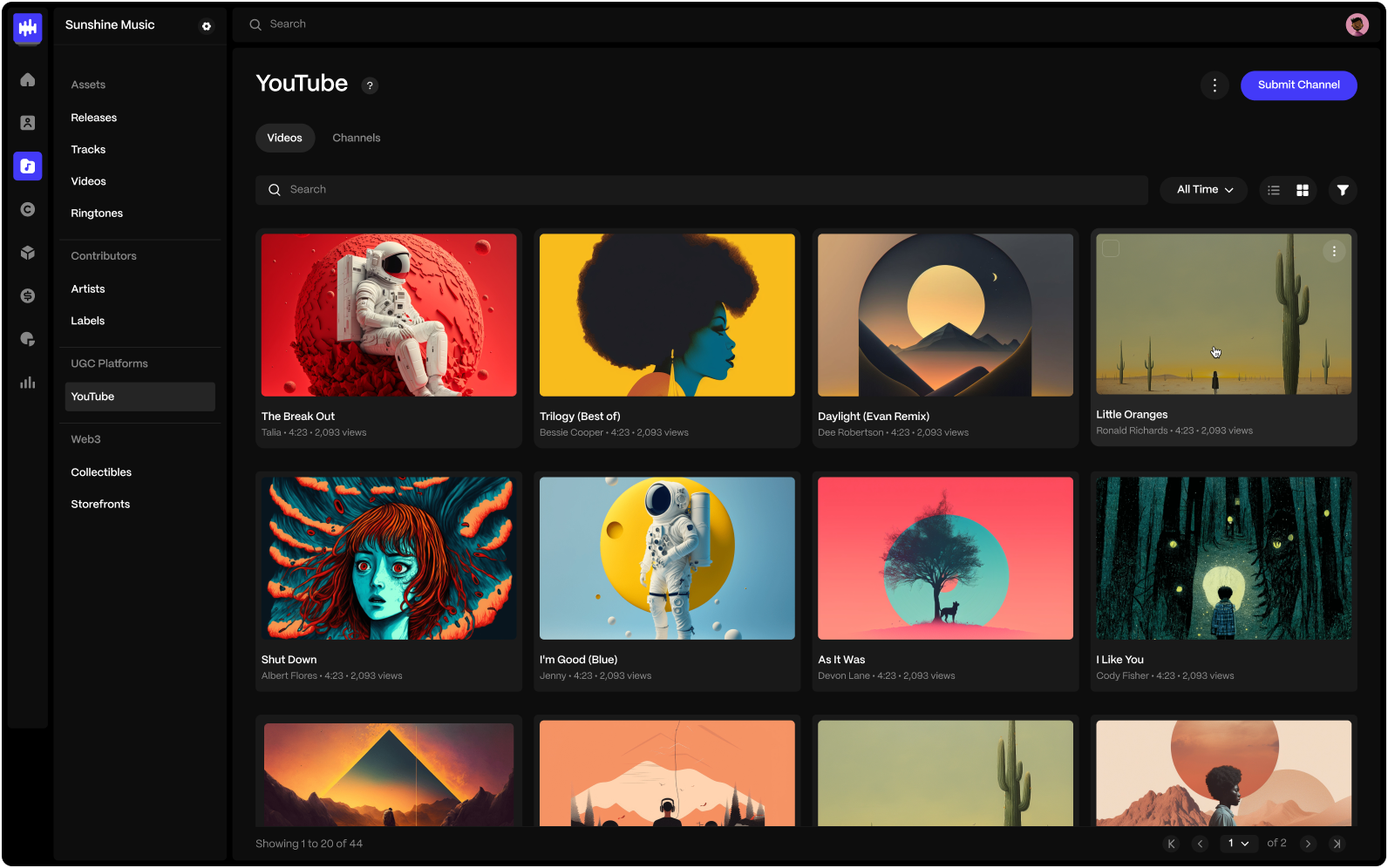
Task: Open the dollar payments icon in left rail
Action: 28,296
